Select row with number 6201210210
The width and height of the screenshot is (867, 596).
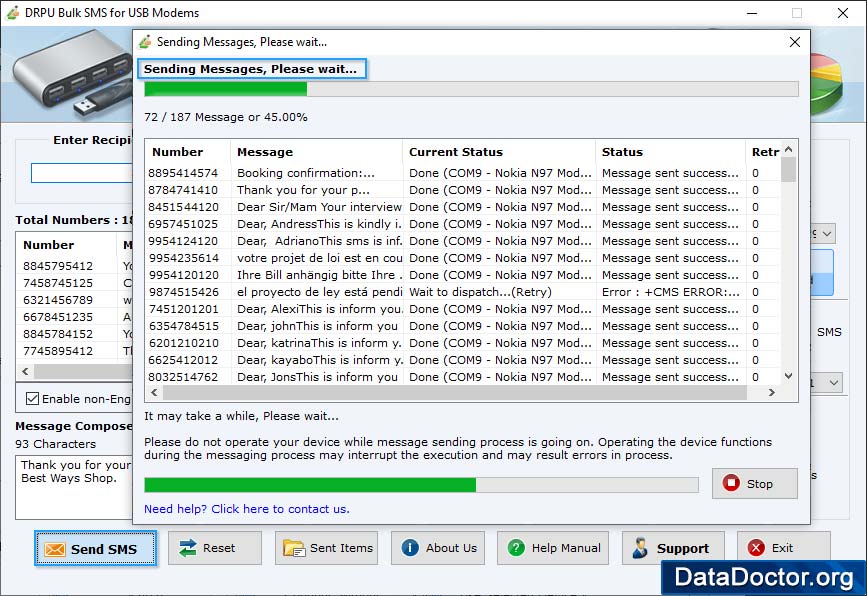pyautogui.click(x=463, y=343)
